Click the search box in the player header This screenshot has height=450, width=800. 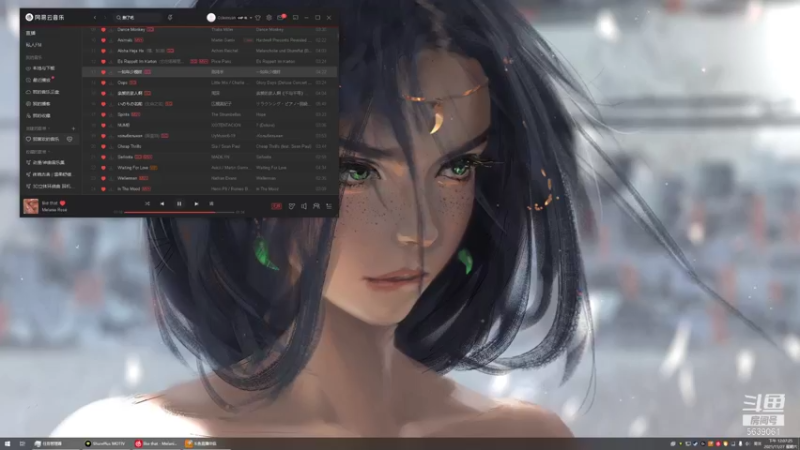coord(137,17)
